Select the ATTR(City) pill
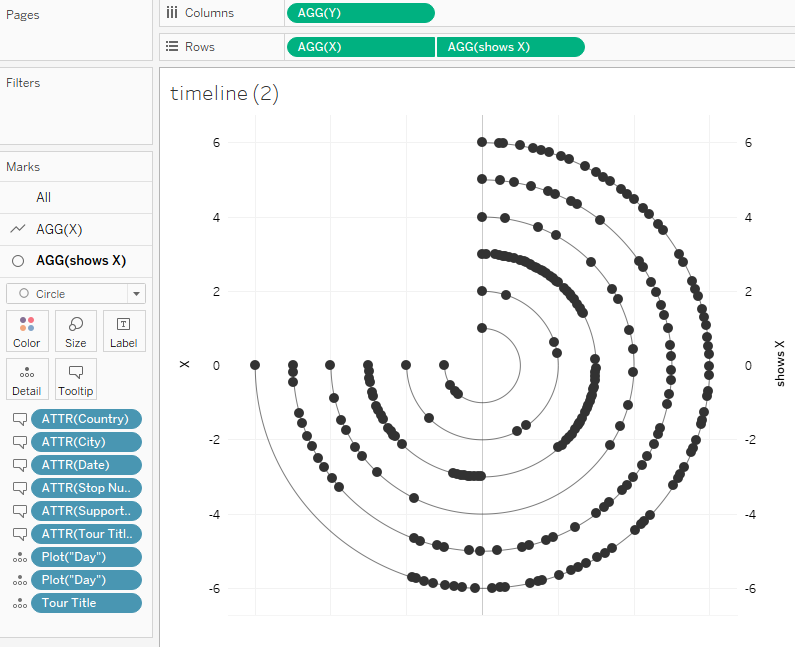795x647 pixels. [86, 442]
